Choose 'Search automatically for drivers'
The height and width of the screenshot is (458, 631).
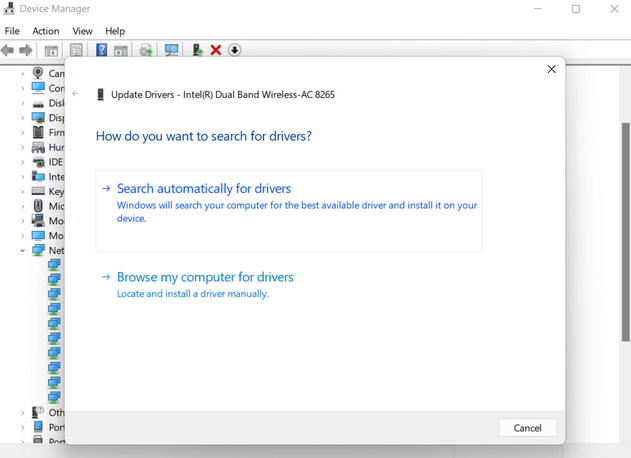(289, 211)
